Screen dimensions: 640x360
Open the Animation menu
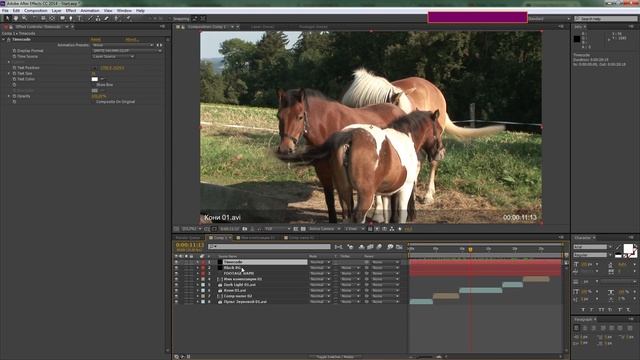pos(89,11)
